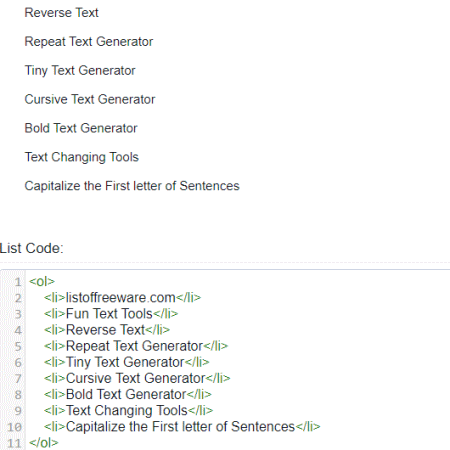Click line number 10 in code gutter

click(x=14, y=427)
